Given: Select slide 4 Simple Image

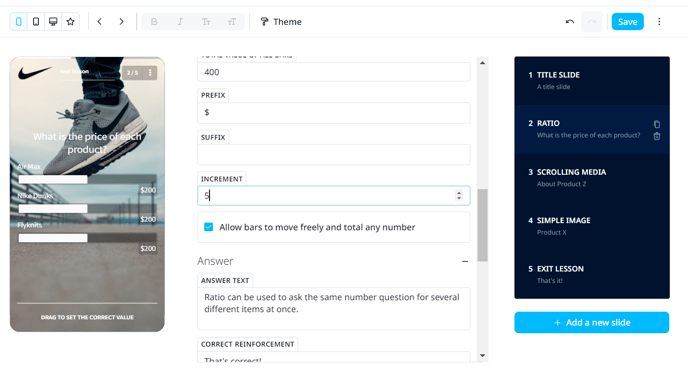Looking at the screenshot, I should coord(592,226).
